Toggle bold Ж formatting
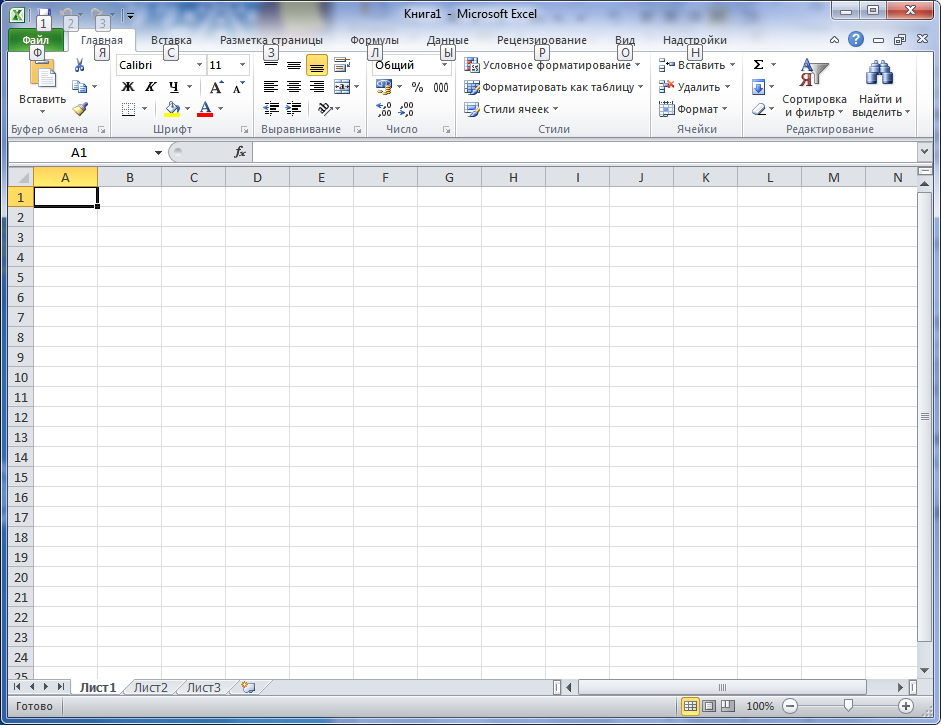941x725 pixels. pyautogui.click(x=128, y=87)
